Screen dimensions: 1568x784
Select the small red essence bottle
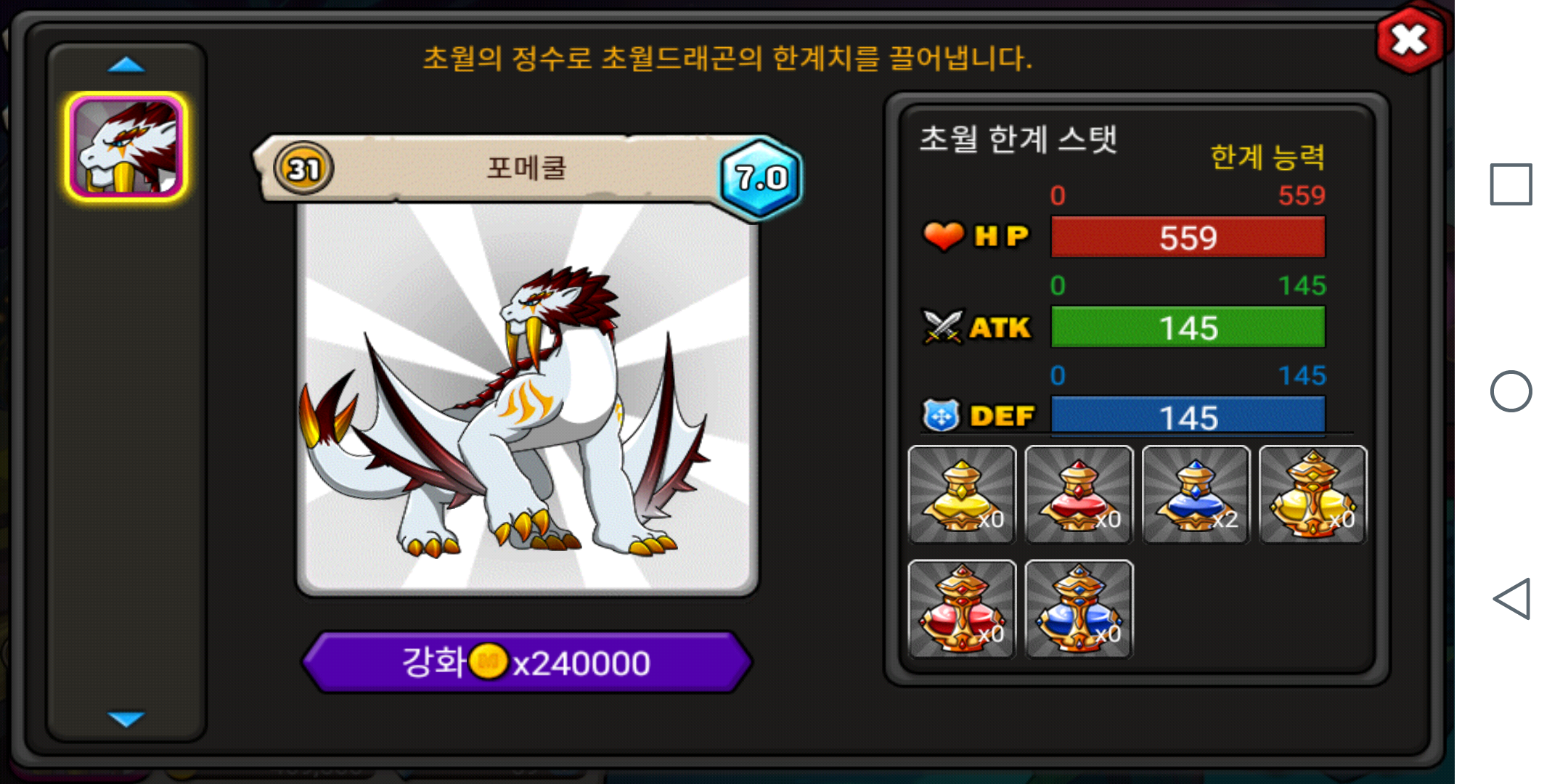(x=1079, y=494)
